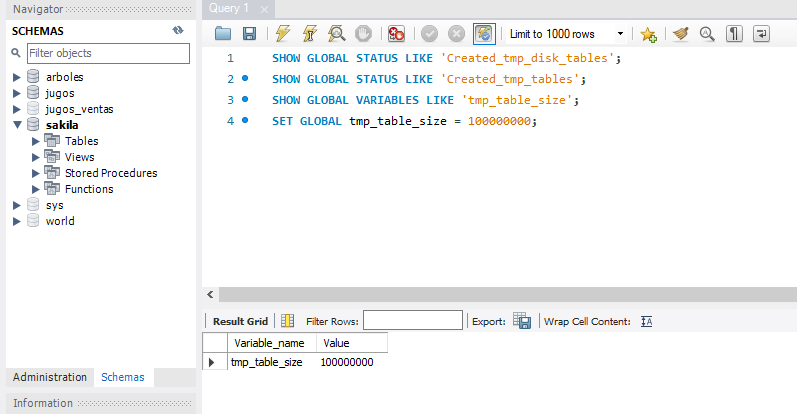Expand the Functions node under sakila
The image size is (797, 414).
pyautogui.click(x=36, y=189)
